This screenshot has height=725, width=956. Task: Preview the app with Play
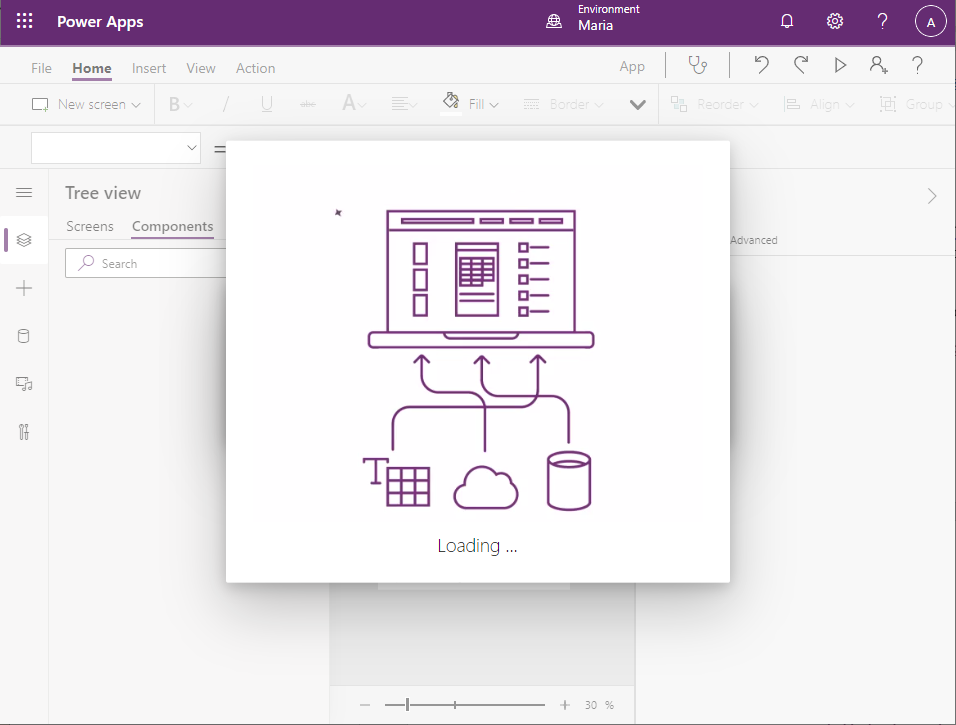(840, 65)
